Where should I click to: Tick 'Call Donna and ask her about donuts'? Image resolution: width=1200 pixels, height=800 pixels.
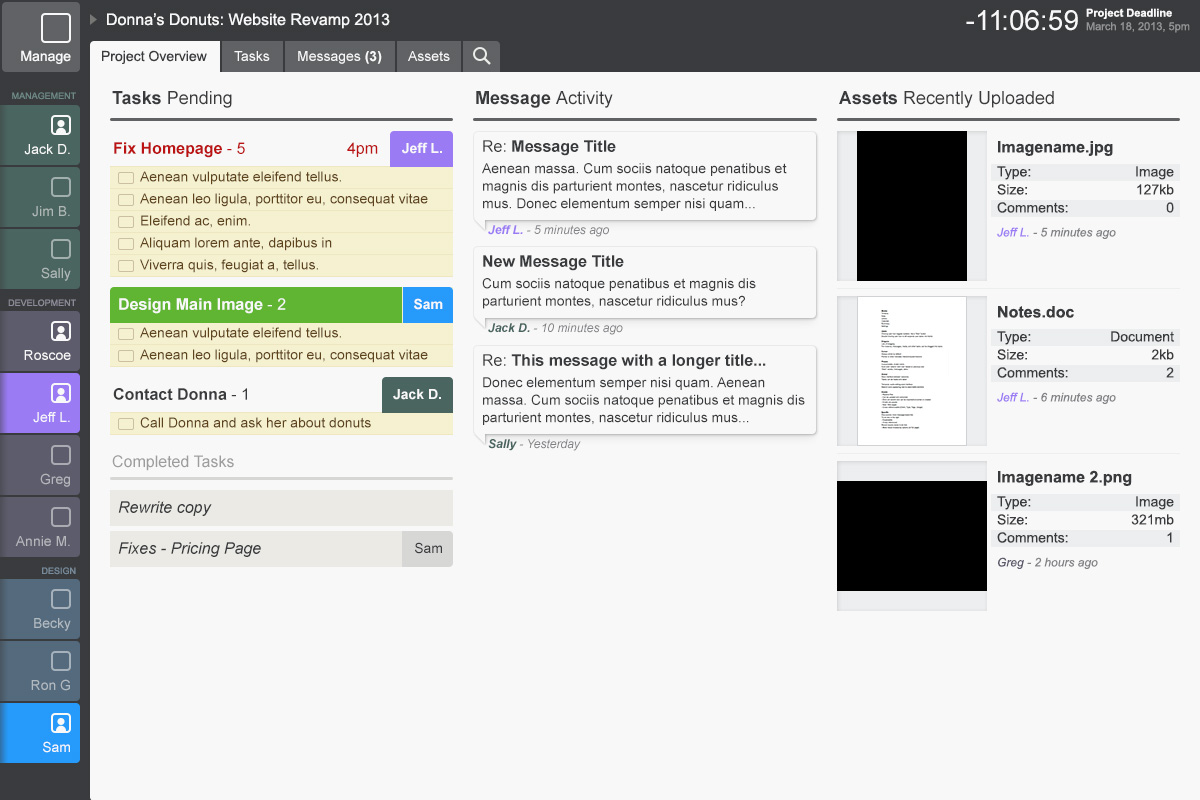[126, 423]
